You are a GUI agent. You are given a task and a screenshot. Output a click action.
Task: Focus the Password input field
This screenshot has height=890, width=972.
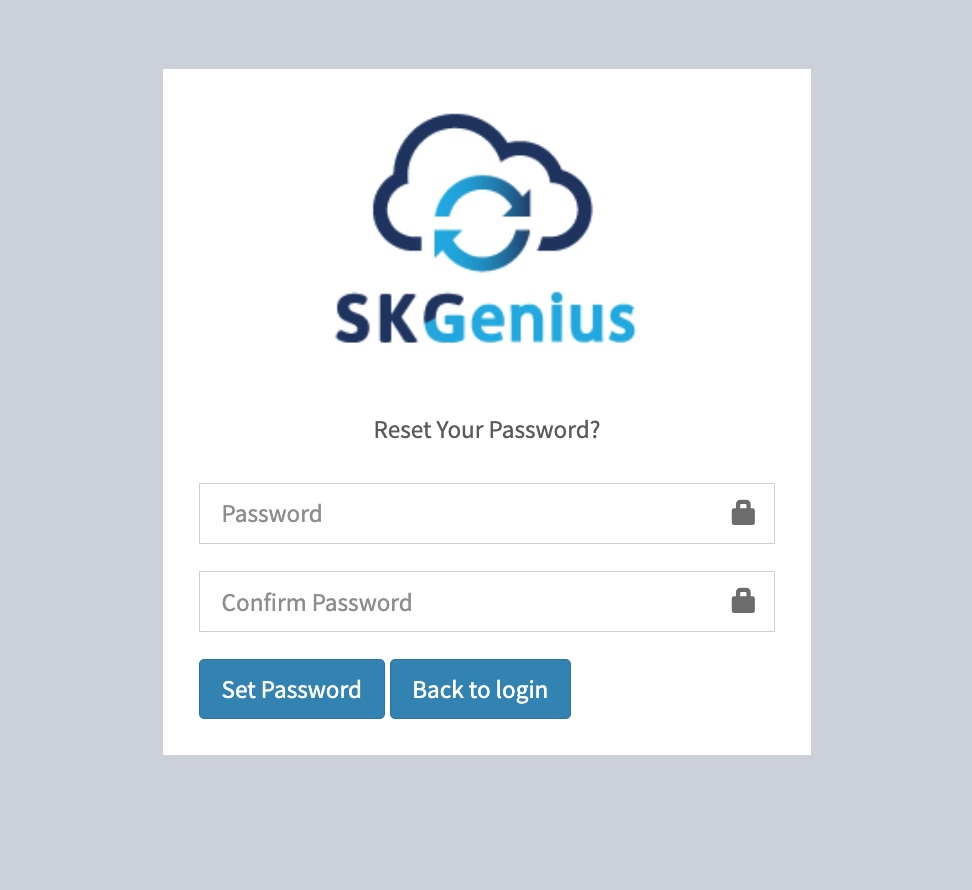[x=487, y=513]
